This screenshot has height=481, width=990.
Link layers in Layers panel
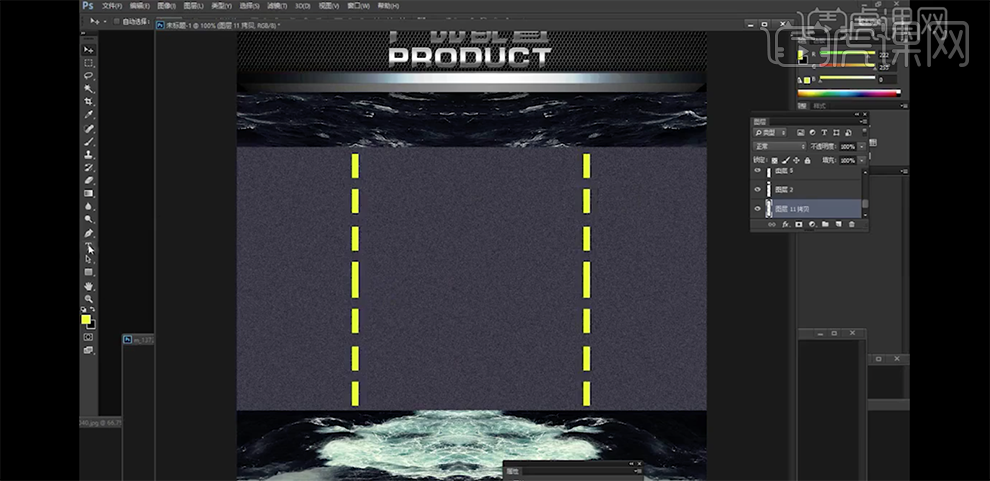tap(772, 224)
